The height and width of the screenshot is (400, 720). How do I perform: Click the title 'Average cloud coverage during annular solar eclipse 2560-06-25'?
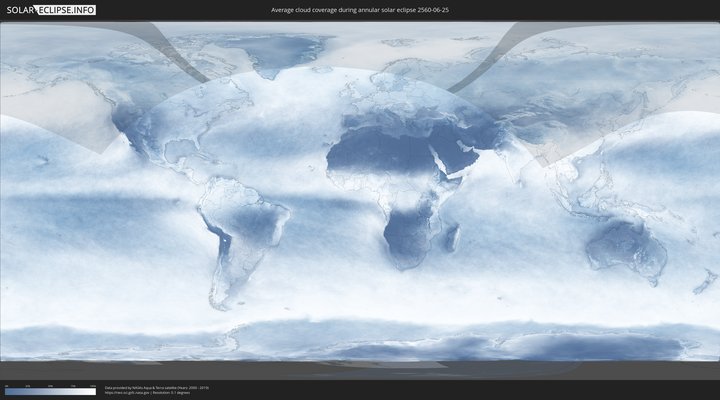pyautogui.click(x=360, y=10)
